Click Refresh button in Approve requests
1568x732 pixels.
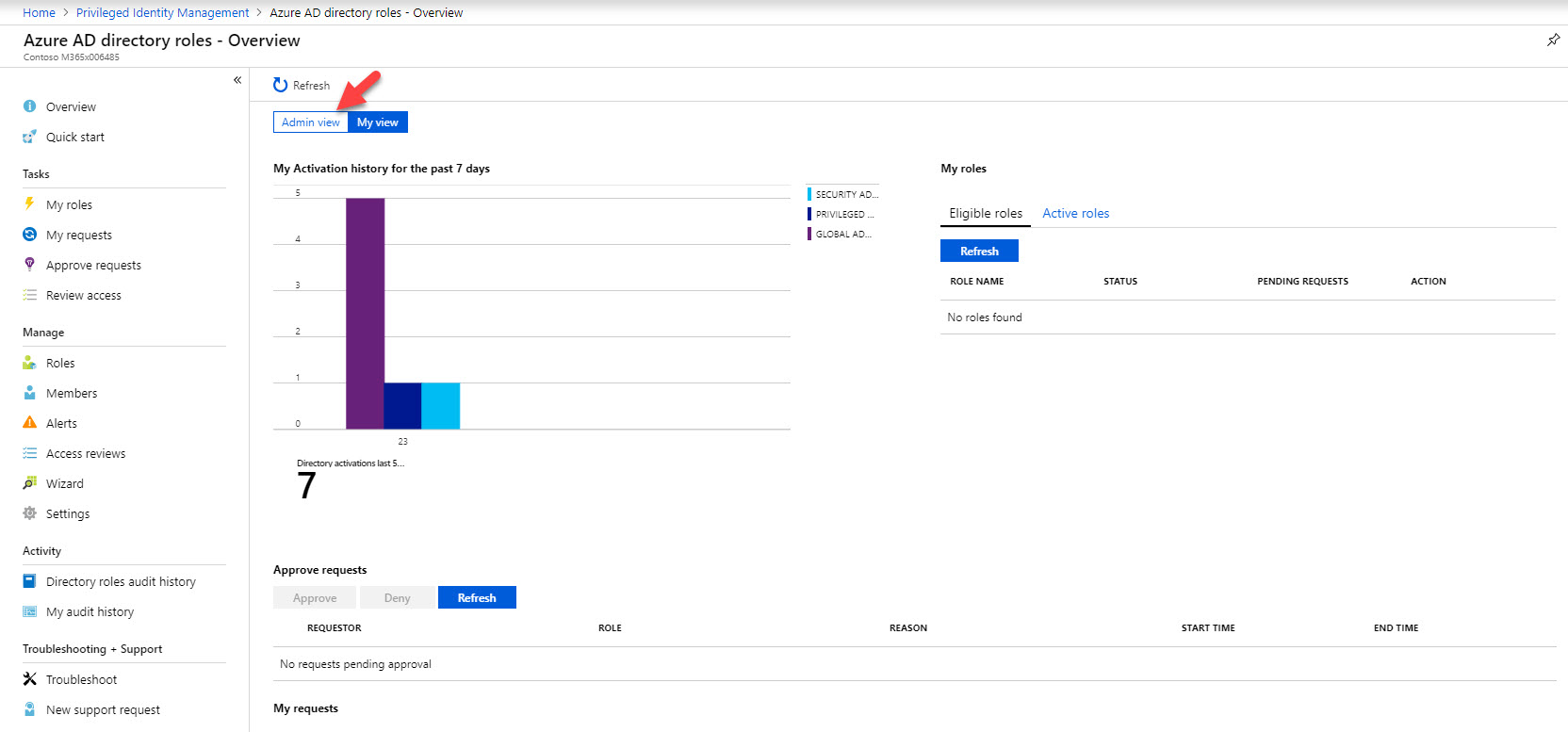477,597
